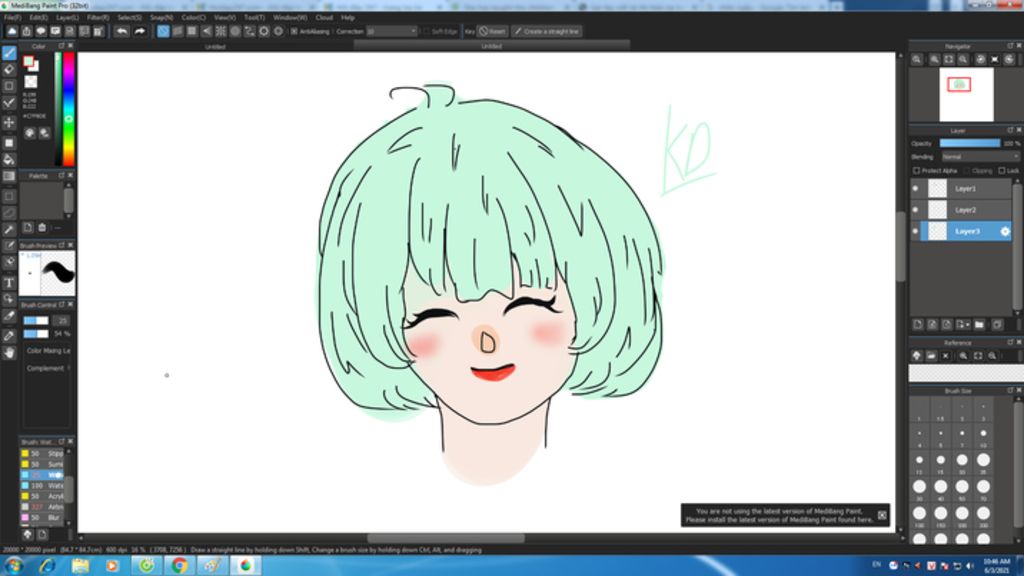The height and width of the screenshot is (576, 1024).
Task: Enable the circle snap icon
Action: click(x=235, y=31)
